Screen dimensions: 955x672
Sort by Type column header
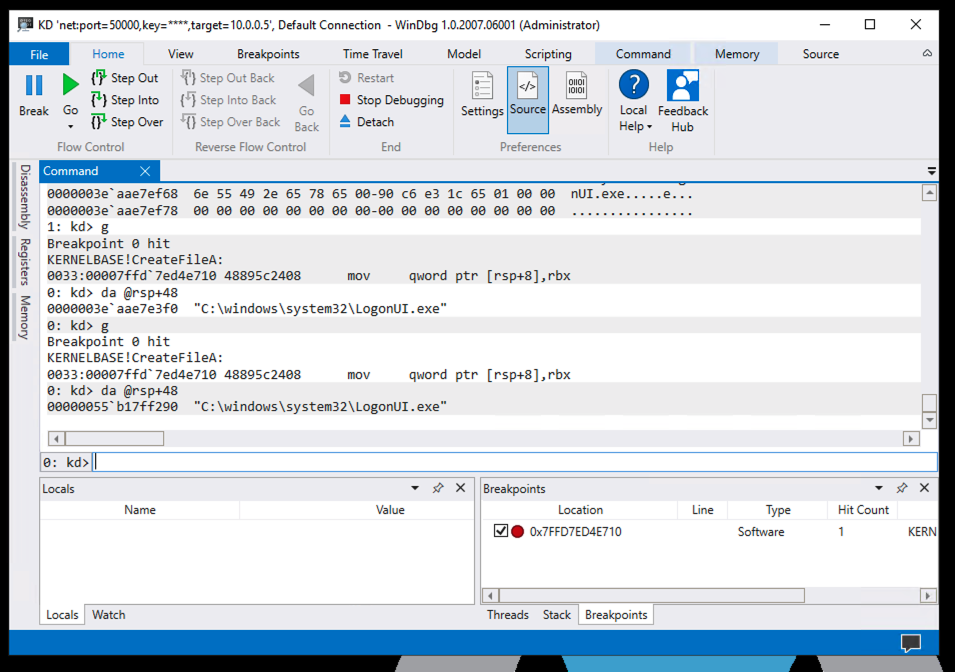click(x=778, y=510)
